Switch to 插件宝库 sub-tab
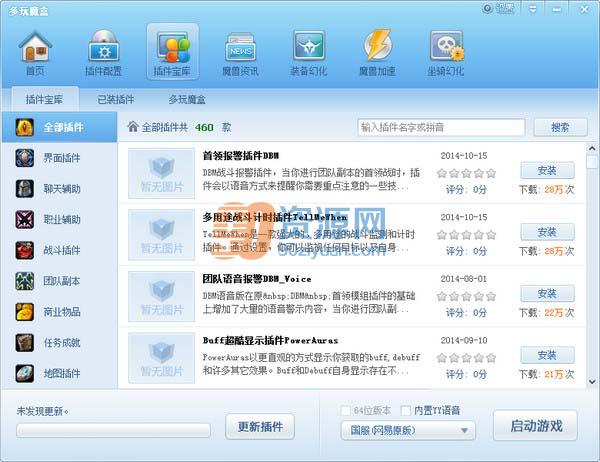Screen dimensions: 600x462 [x=44, y=100]
